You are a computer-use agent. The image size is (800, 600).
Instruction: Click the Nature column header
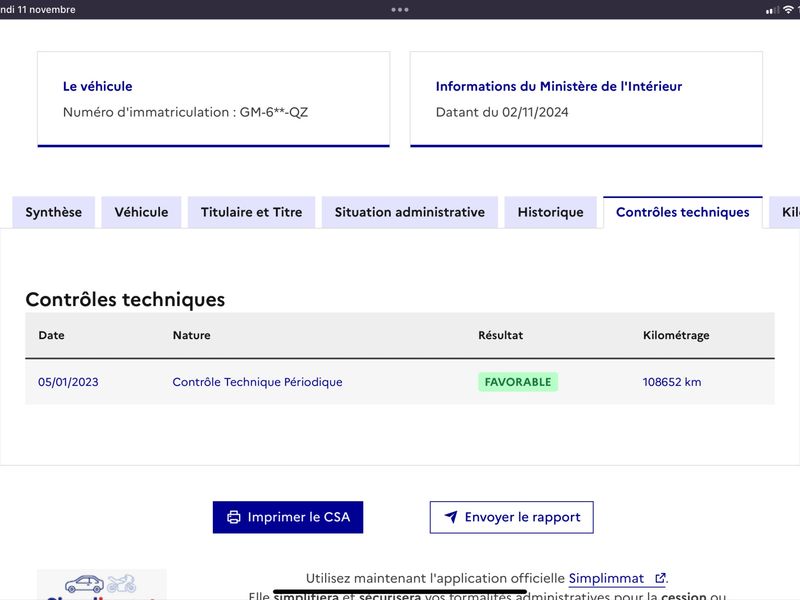click(191, 335)
